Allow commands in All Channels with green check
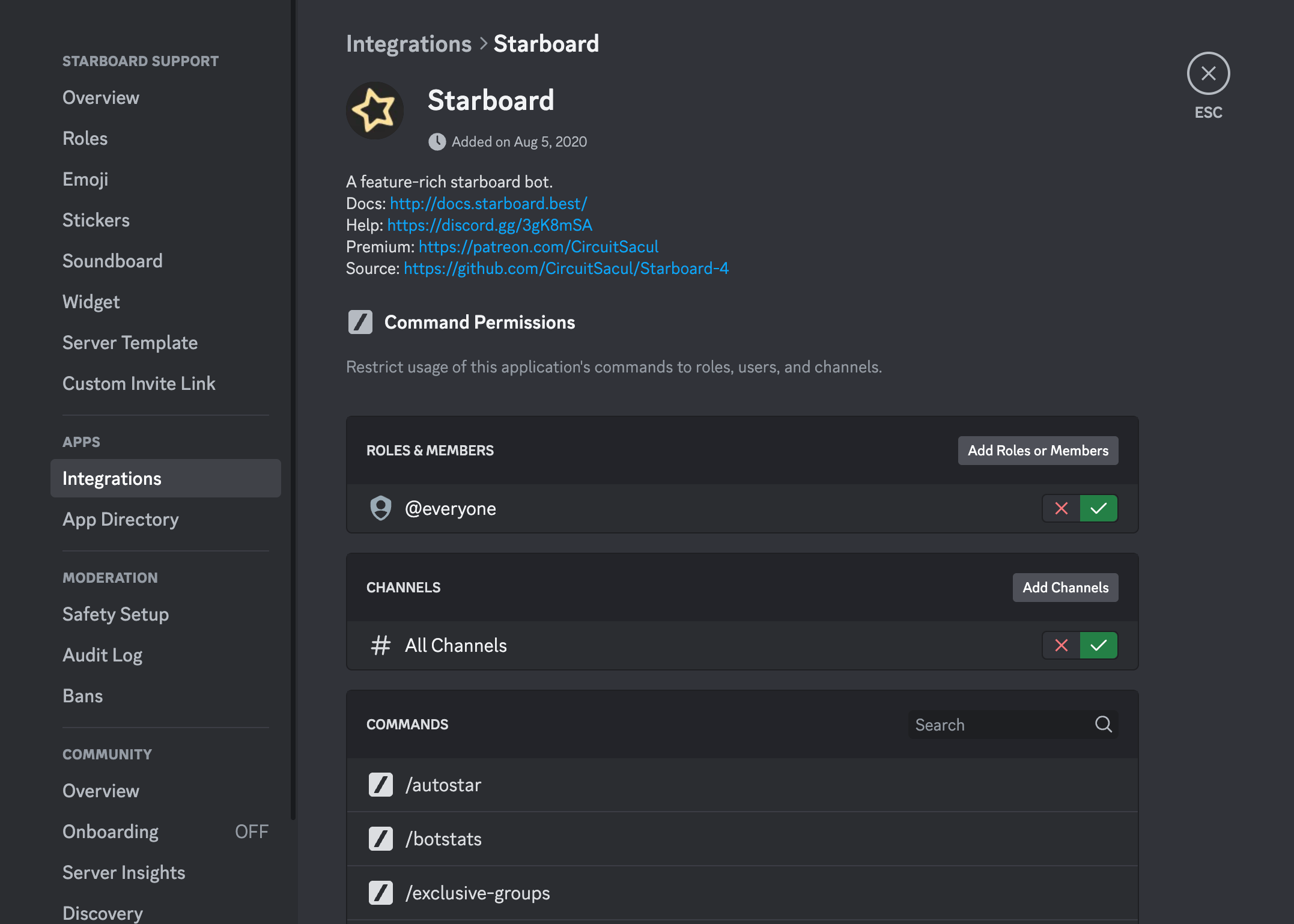 point(1099,645)
